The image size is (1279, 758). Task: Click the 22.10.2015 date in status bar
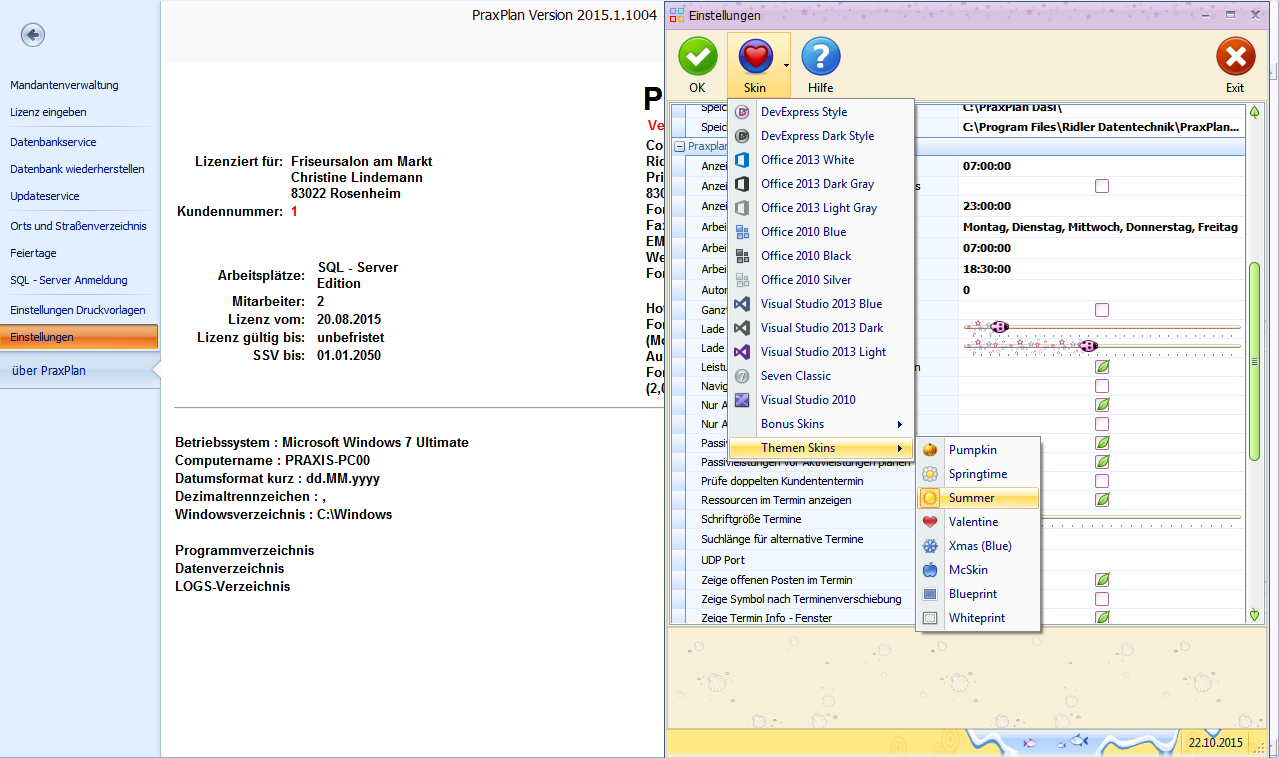coord(1215,742)
